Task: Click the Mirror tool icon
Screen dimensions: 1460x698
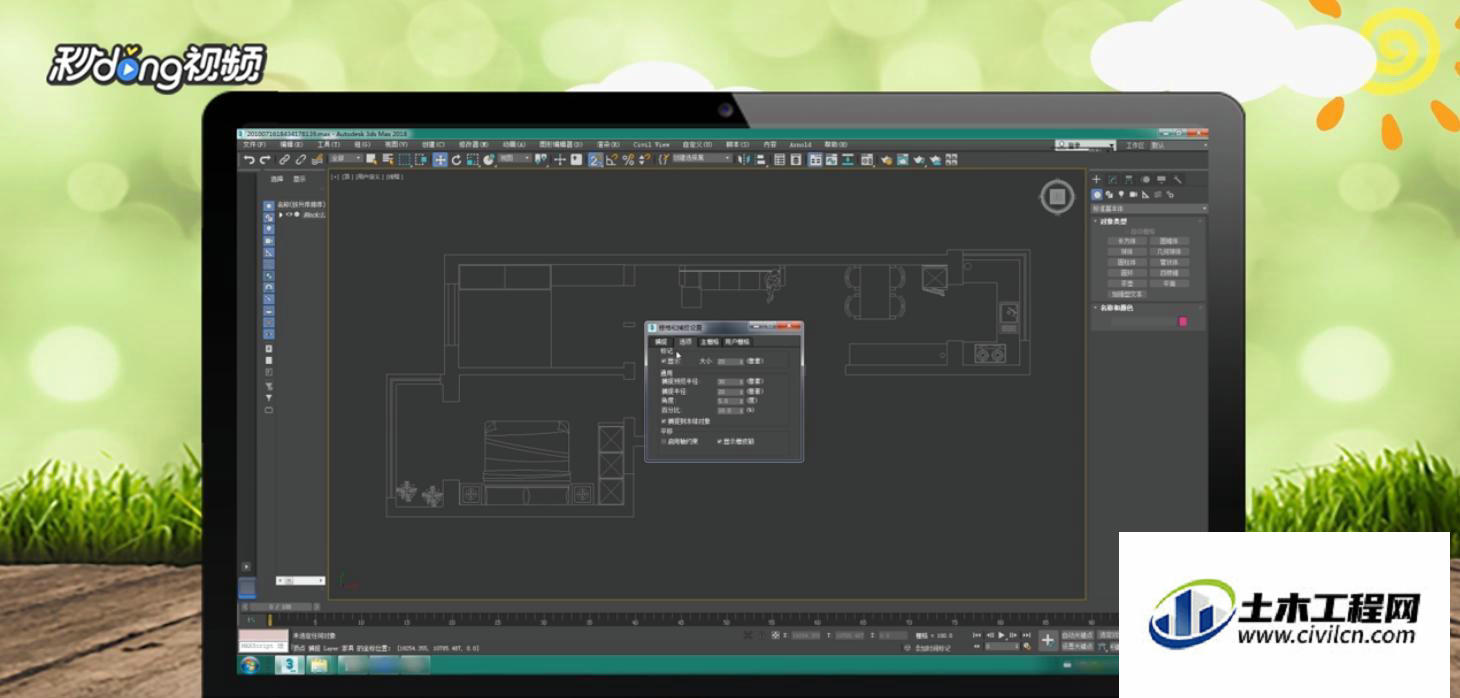Action: pyautogui.click(x=743, y=159)
